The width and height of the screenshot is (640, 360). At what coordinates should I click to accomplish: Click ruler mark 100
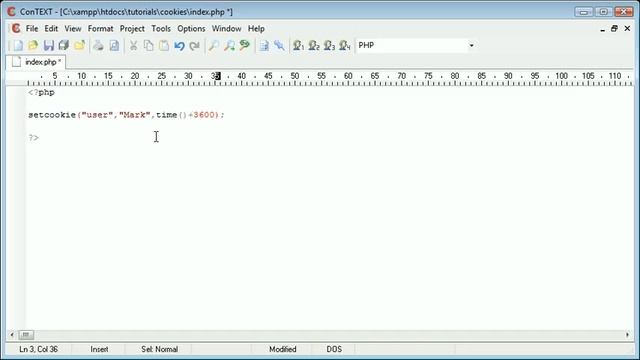[561, 76]
